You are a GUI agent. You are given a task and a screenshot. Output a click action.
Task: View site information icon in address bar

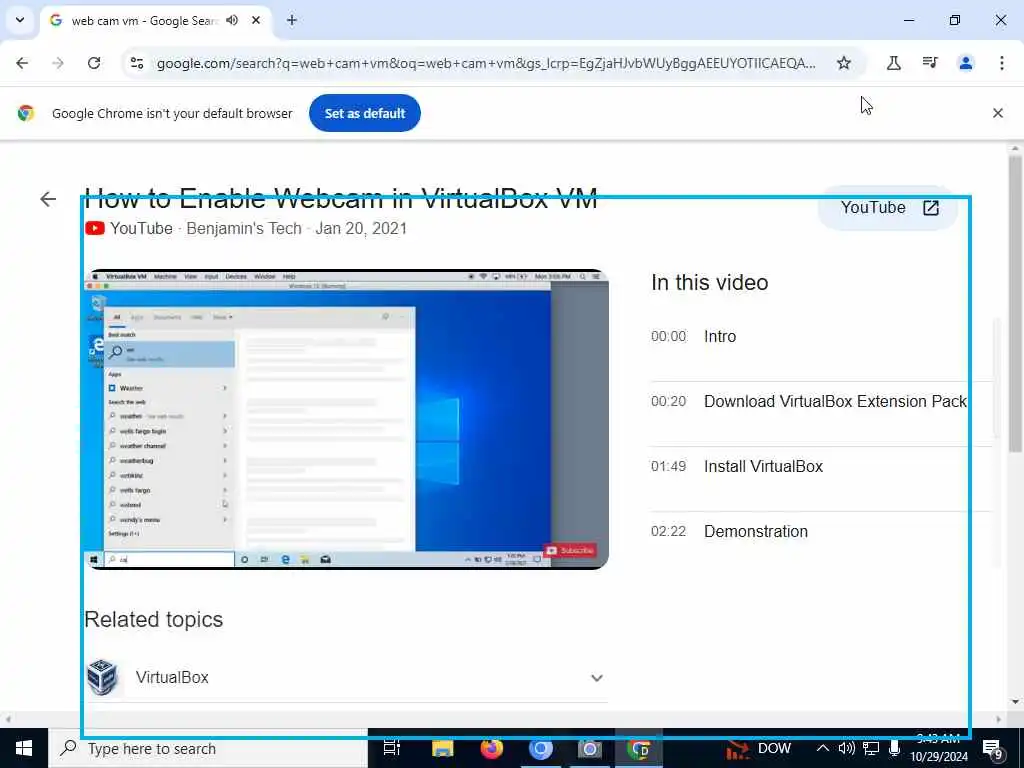coord(137,63)
